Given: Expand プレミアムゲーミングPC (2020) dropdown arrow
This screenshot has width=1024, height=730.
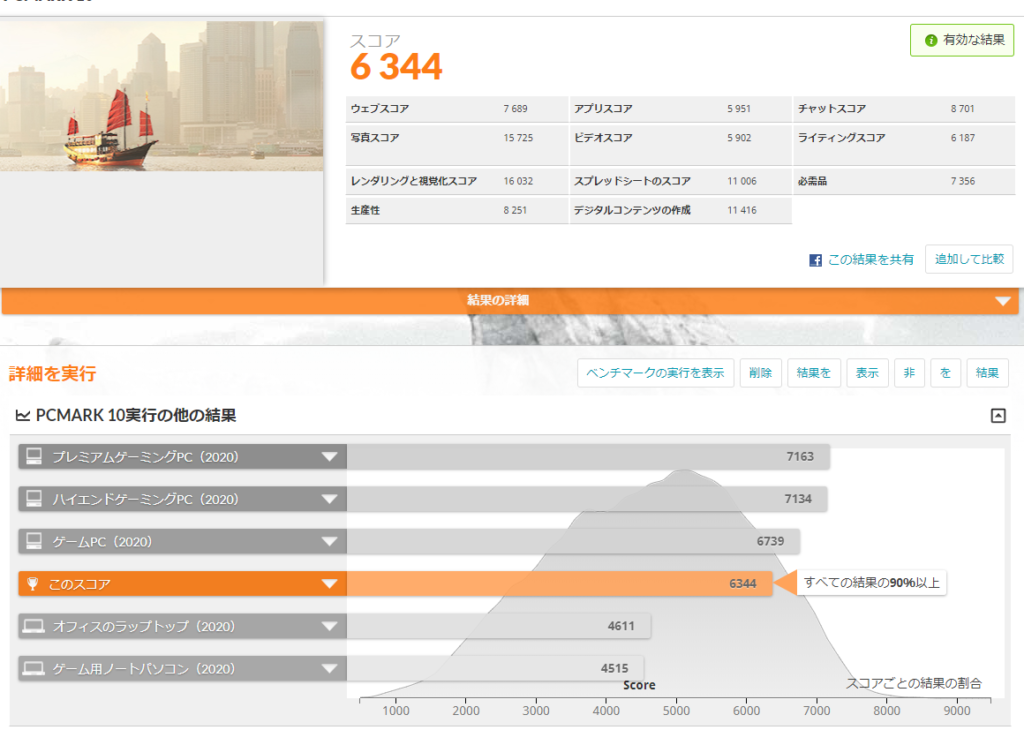Looking at the screenshot, I should 329,457.
